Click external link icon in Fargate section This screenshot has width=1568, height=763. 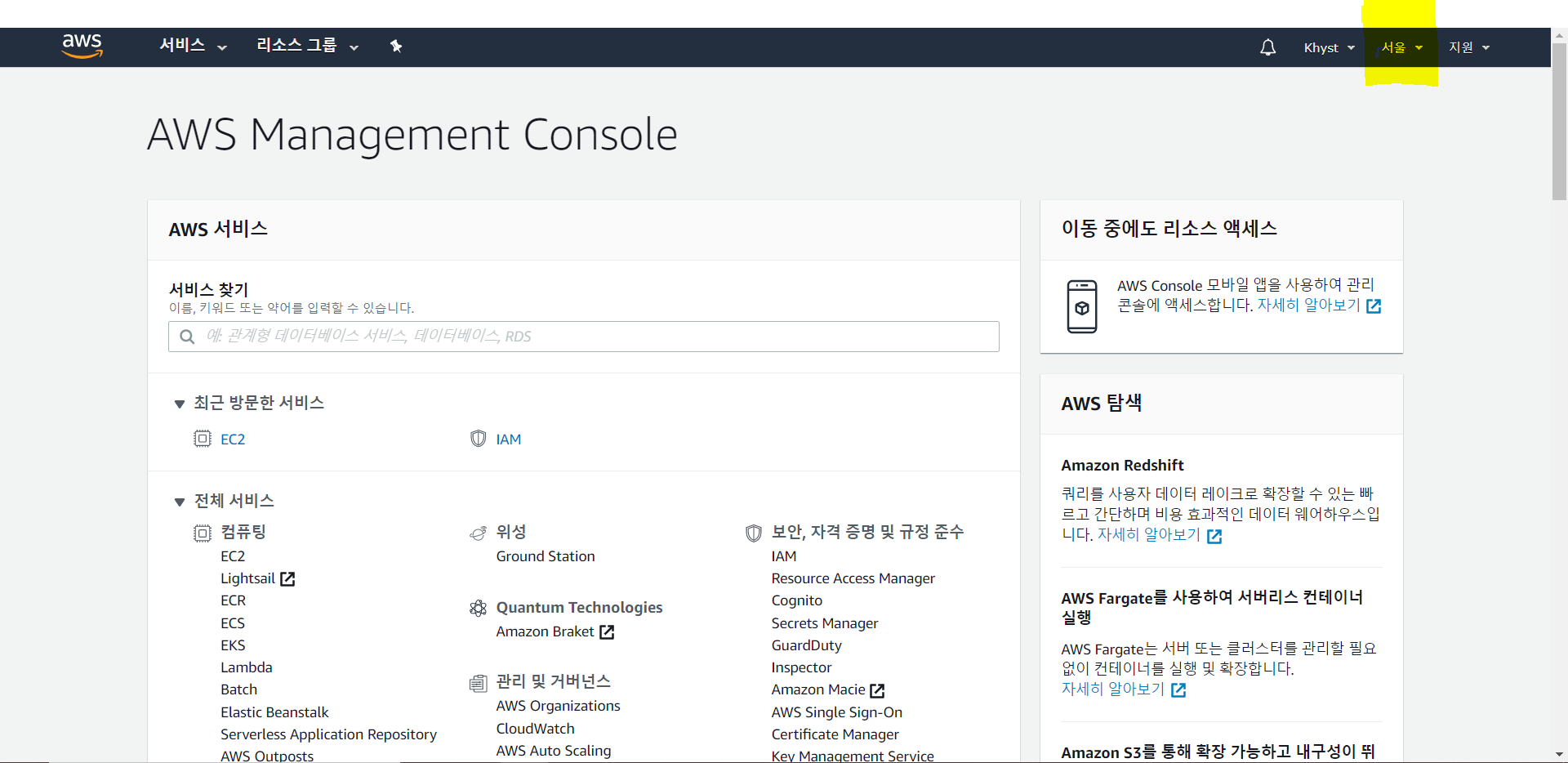pyautogui.click(x=1178, y=690)
